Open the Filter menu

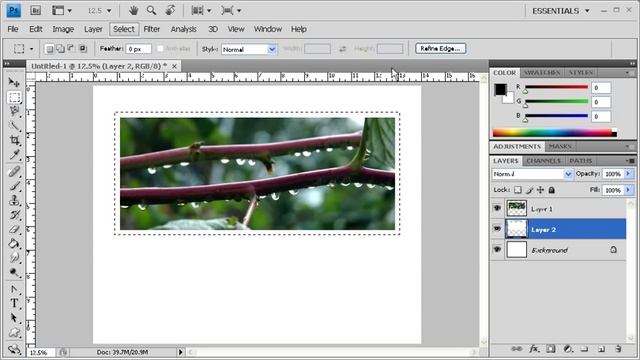pos(151,29)
